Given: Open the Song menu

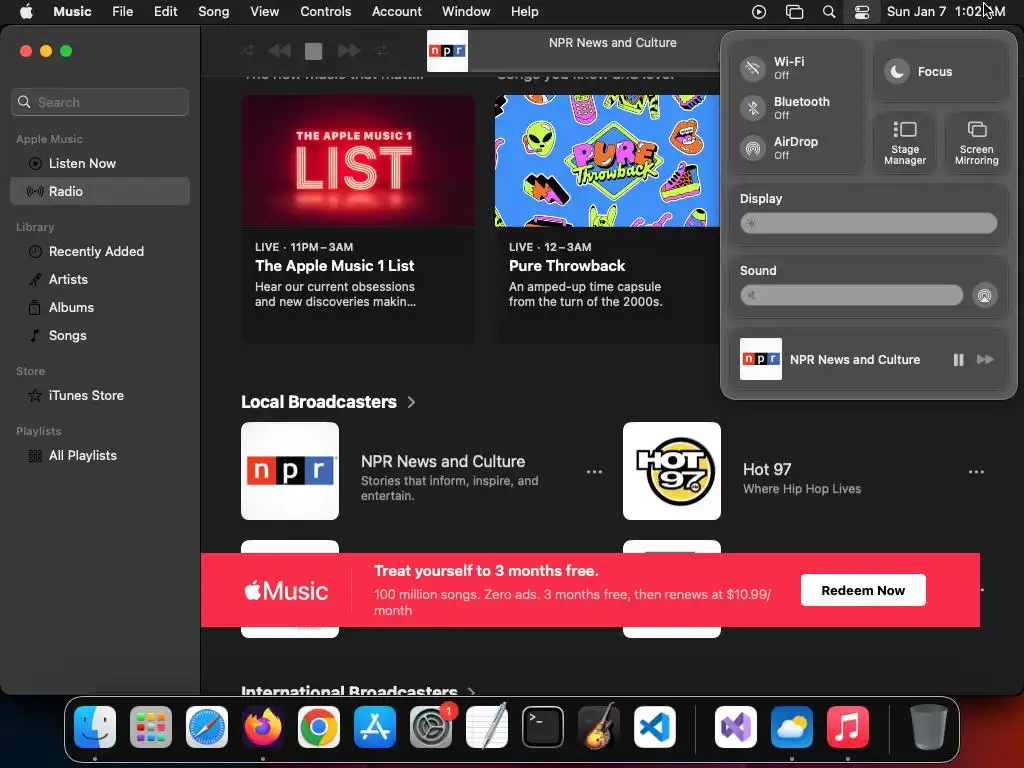Looking at the screenshot, I should click(x=214, y=12).
